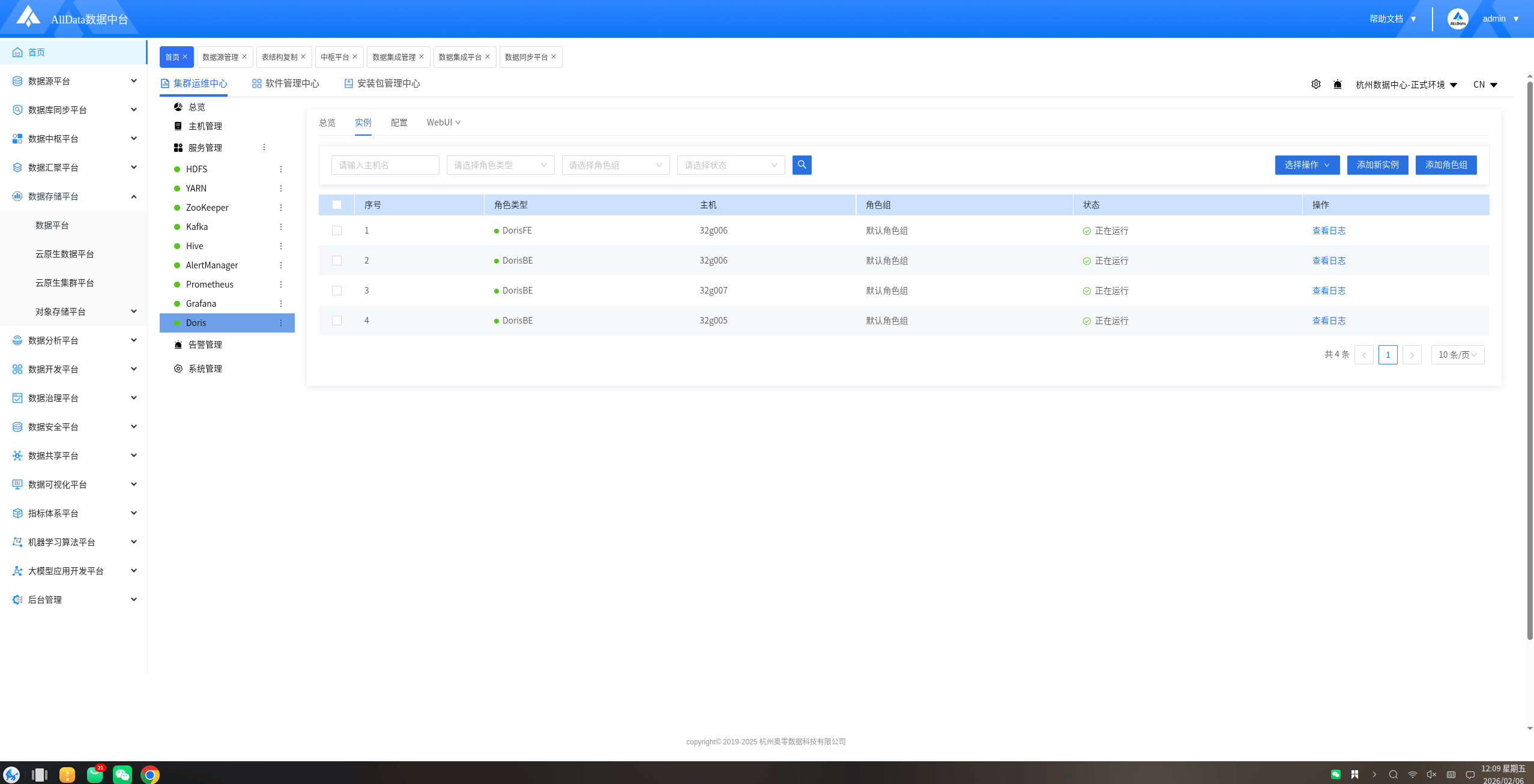Select checkbox for row 4 DorisBE

tap(337, 321)
